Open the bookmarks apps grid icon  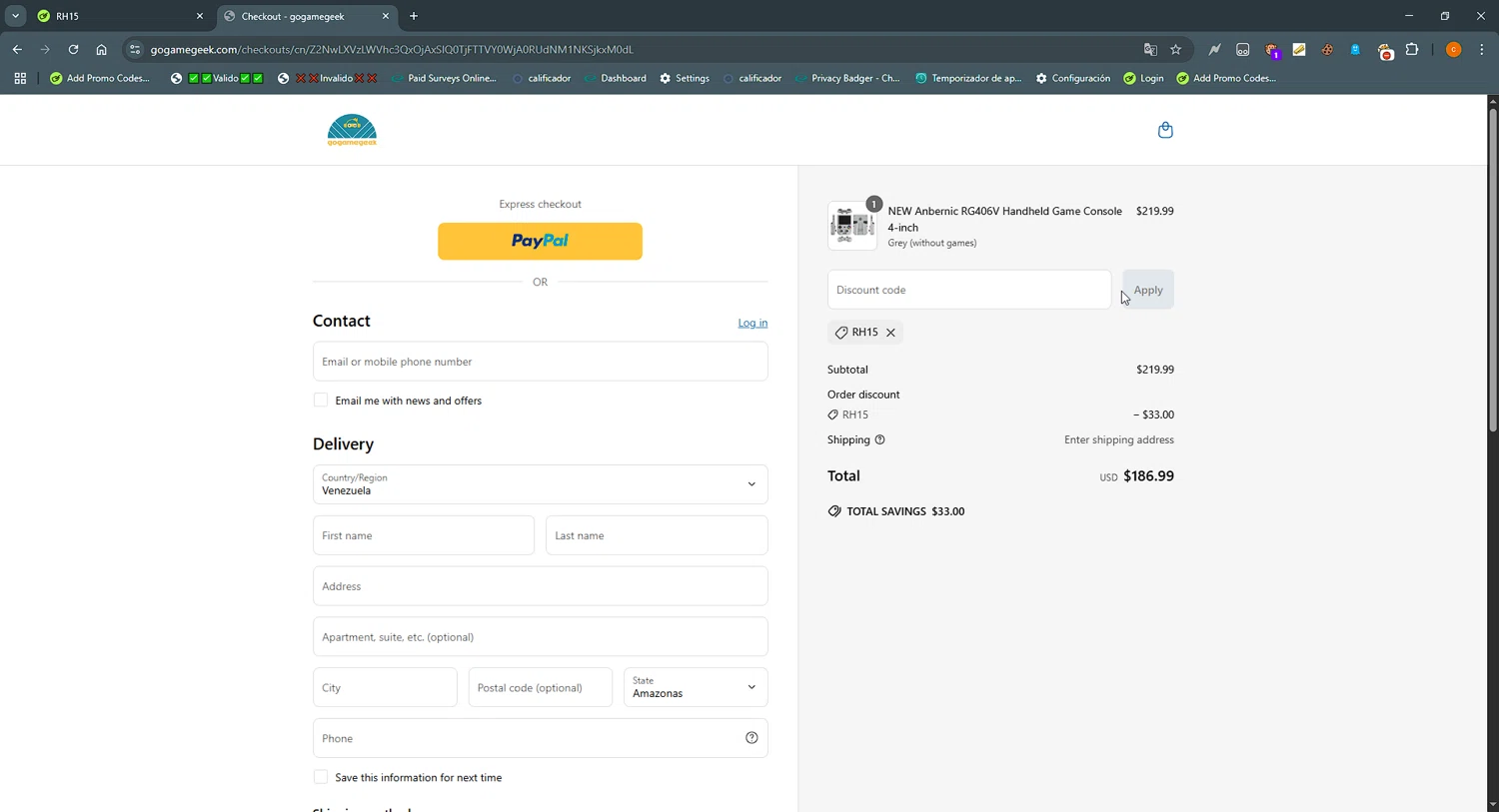pyautogui.click(x=20, y=78)
